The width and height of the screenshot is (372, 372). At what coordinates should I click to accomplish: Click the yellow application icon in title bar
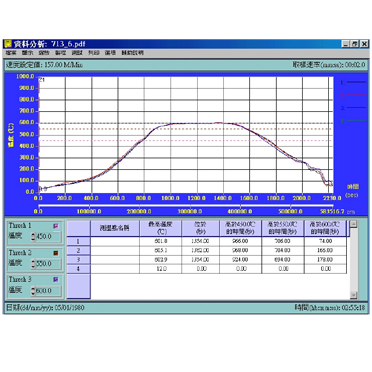tap(8, 44)
